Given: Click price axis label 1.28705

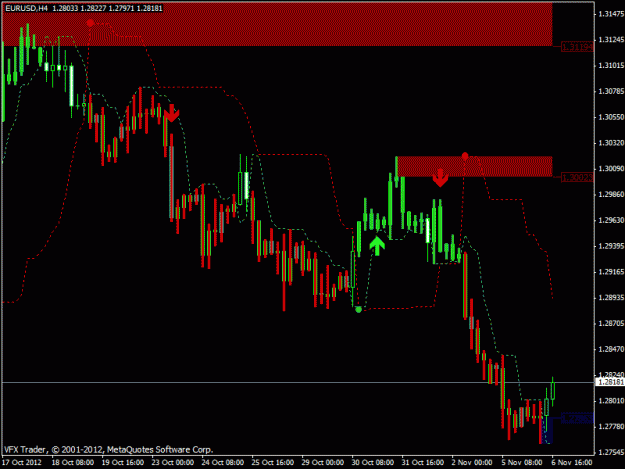Looking at the screenshot, I should point(611,323).
